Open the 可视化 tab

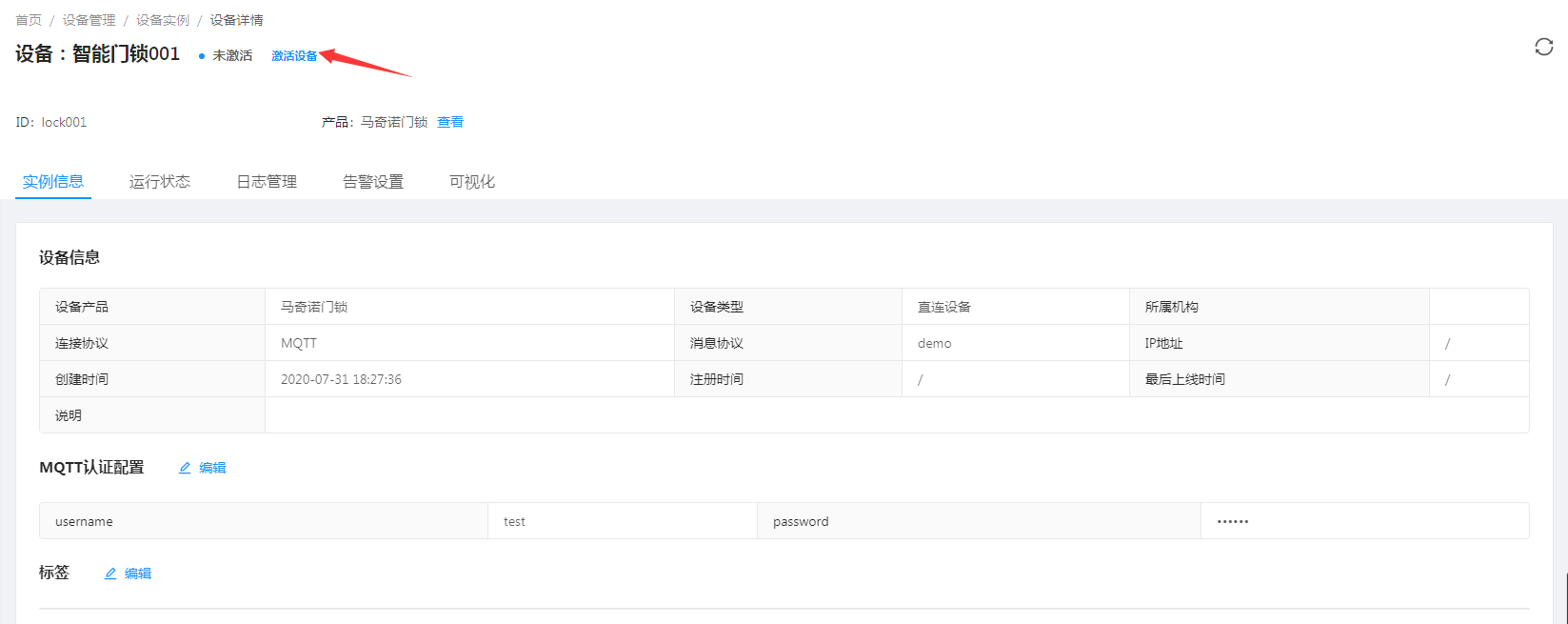click(472, 182)
